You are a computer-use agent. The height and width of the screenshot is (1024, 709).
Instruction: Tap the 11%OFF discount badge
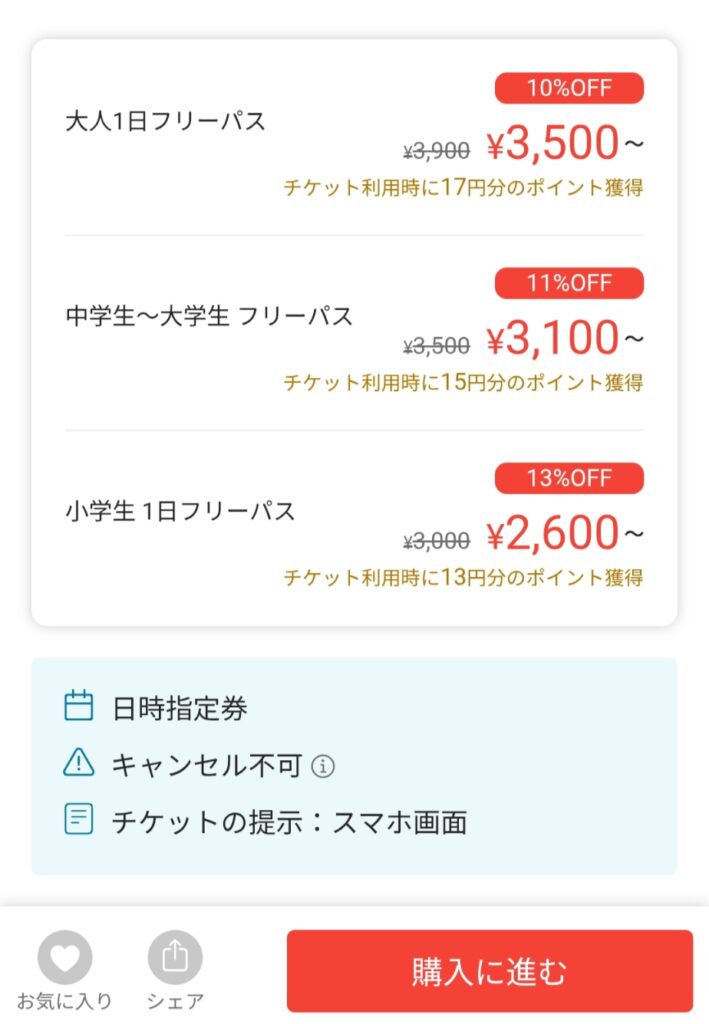569,283
